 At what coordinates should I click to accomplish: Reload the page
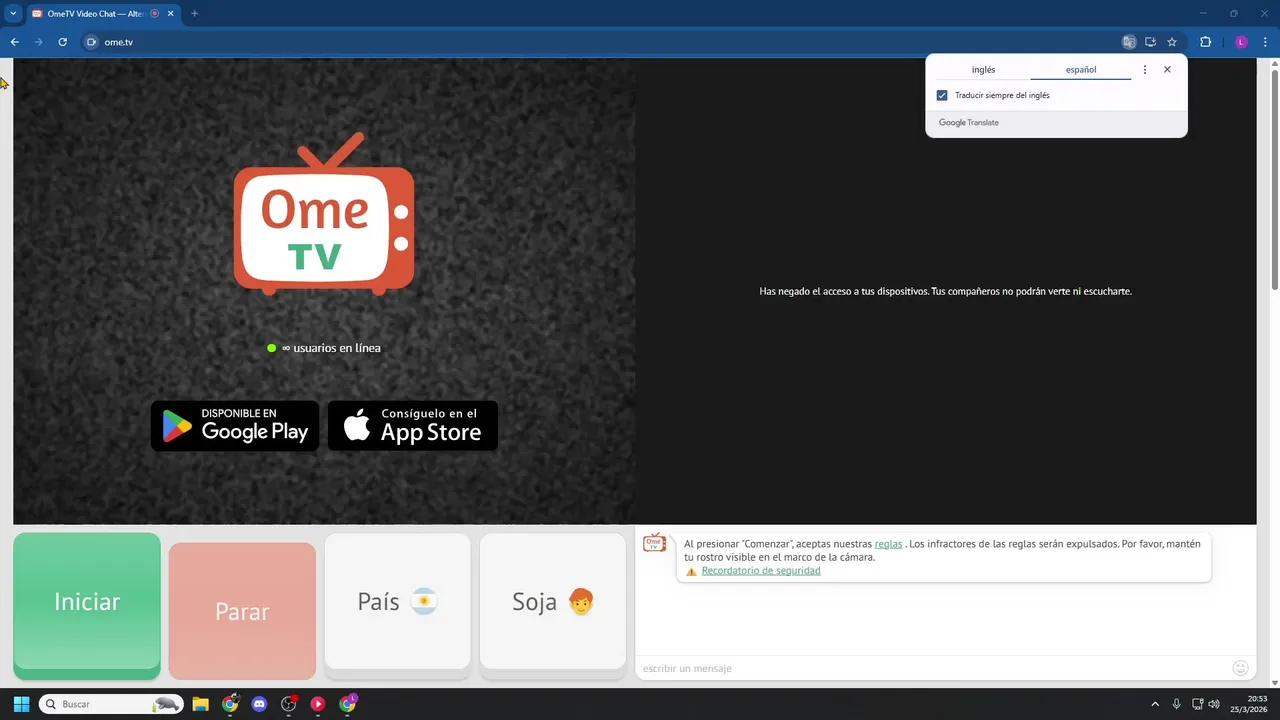62,42
